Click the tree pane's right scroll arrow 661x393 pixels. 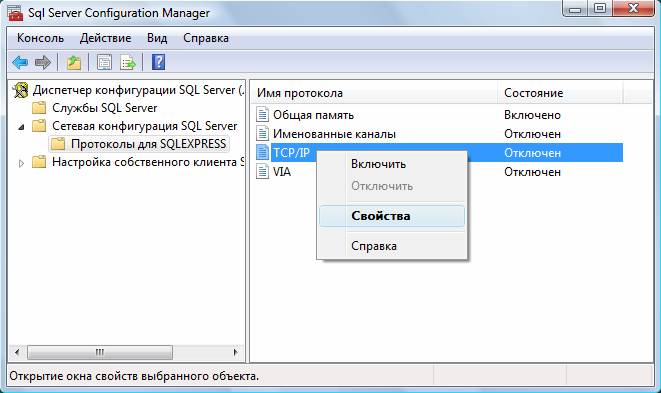click(x=235, y=352)
